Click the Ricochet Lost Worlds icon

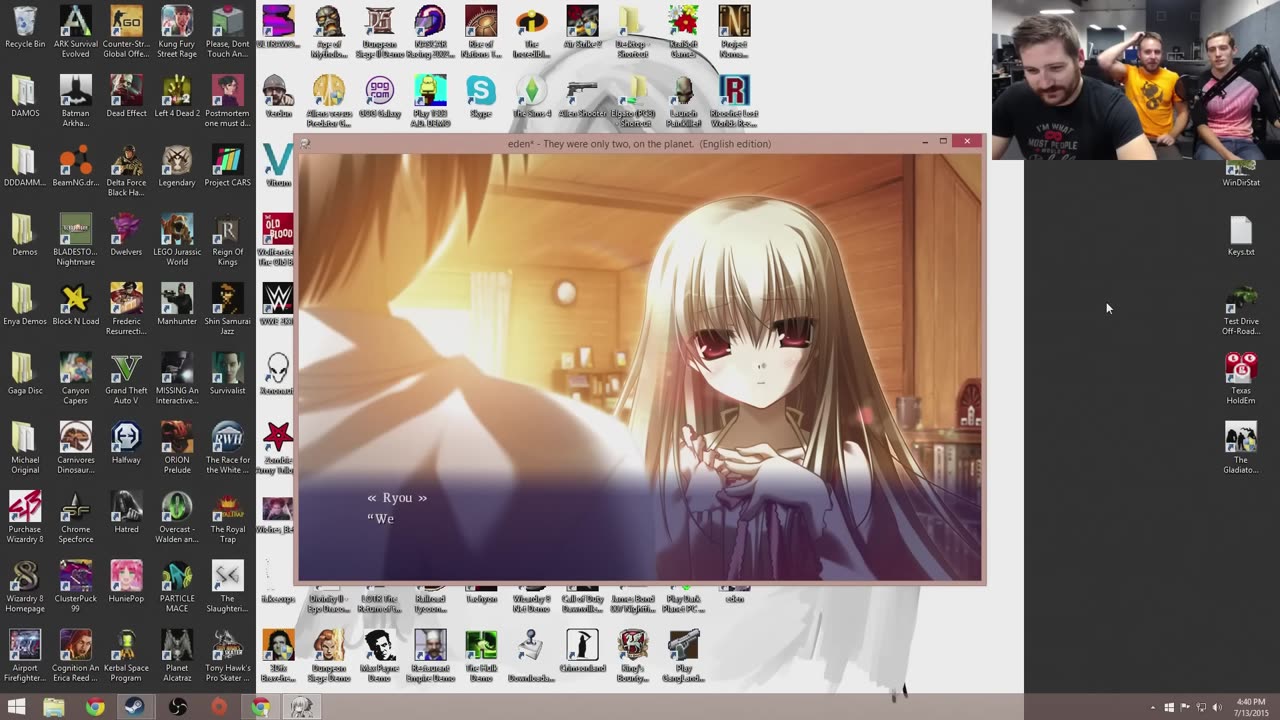coord(734,101)
